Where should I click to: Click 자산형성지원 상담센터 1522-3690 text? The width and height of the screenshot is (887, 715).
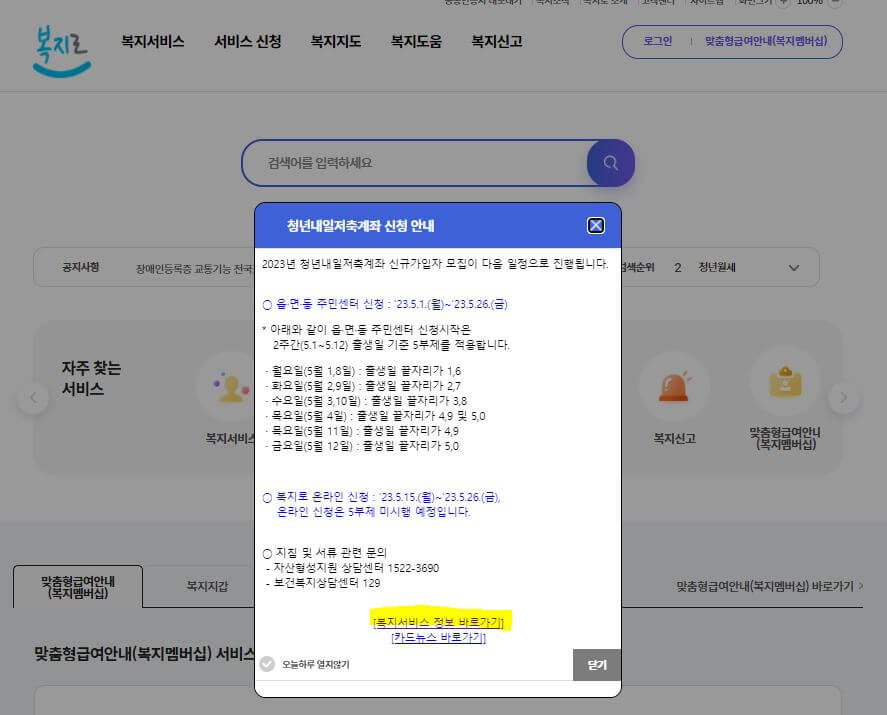tap(352, 568)
